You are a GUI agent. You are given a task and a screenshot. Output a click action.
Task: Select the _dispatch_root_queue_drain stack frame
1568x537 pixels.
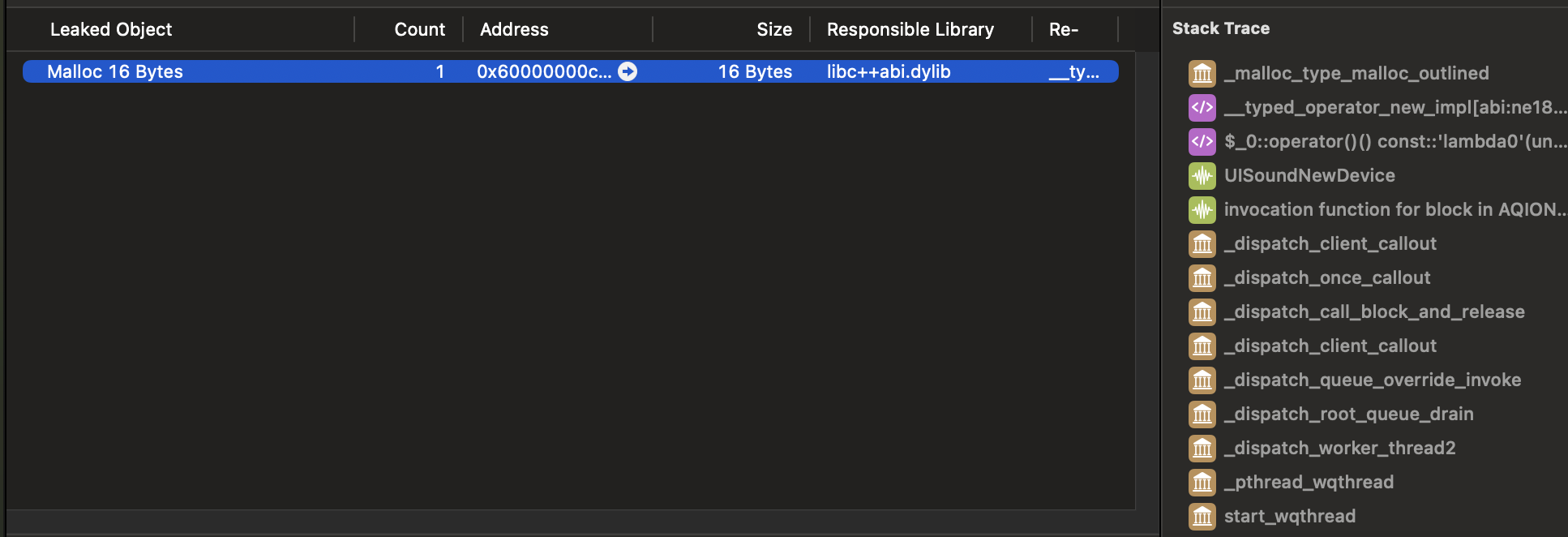pos(1348,414)
